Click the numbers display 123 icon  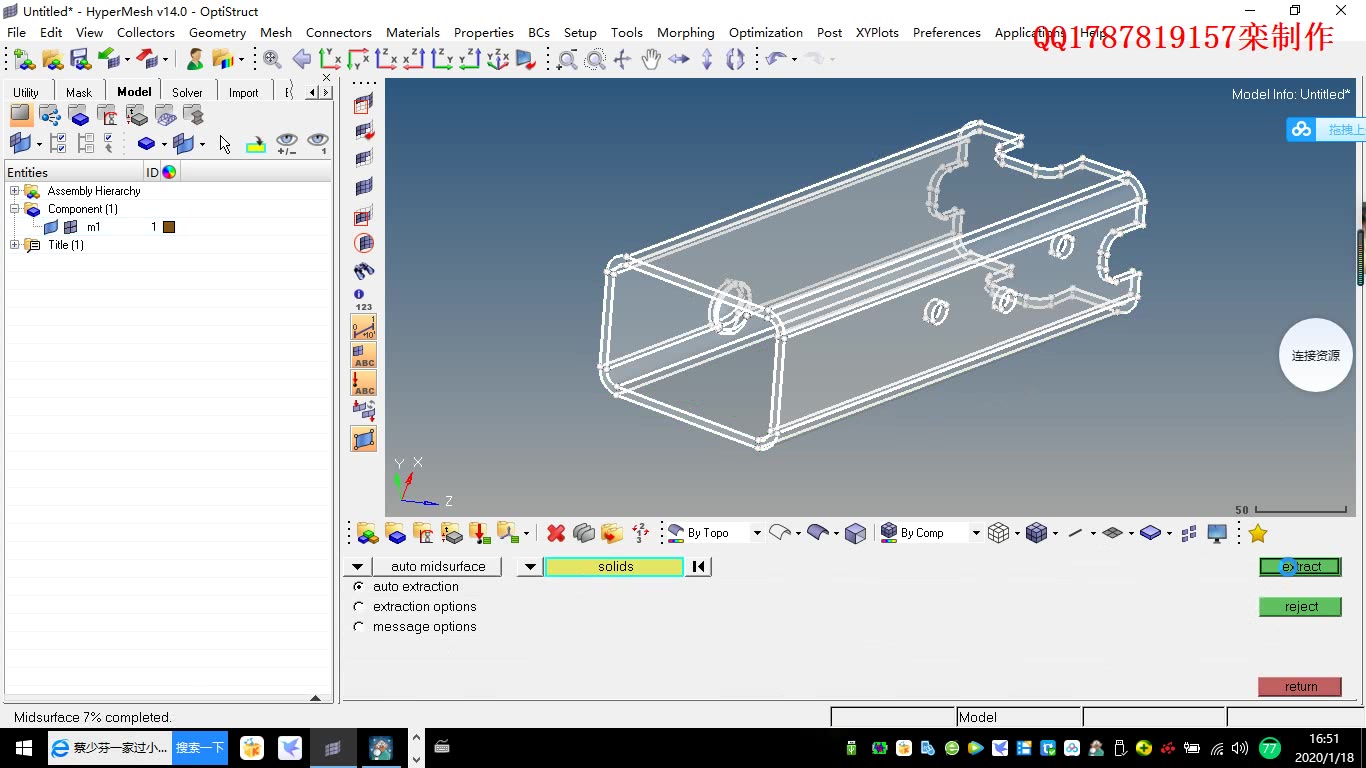(x=362, y=307)
